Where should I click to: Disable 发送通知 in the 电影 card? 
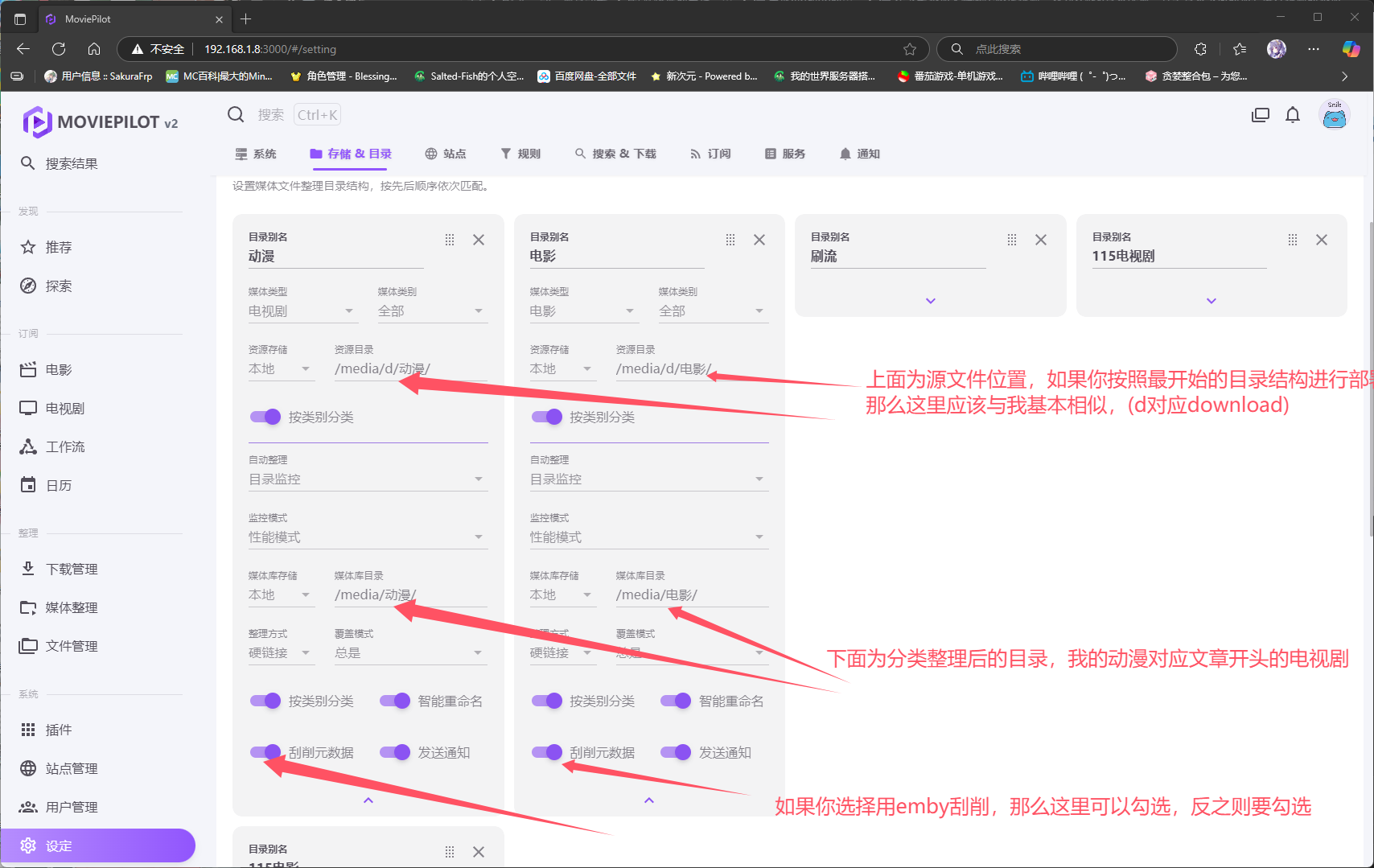[x=676, y=752]
